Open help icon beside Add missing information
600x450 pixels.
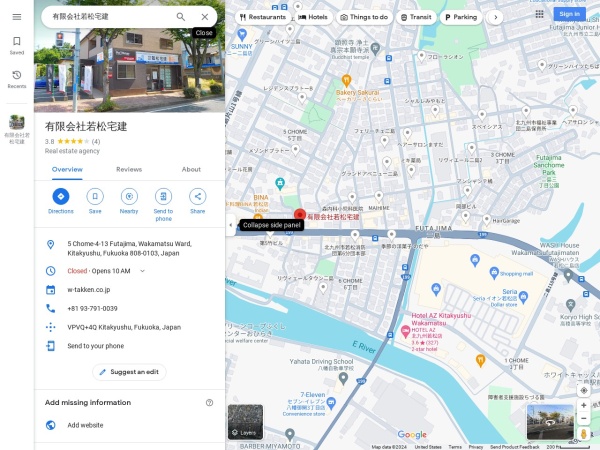[x=209, y=403]
